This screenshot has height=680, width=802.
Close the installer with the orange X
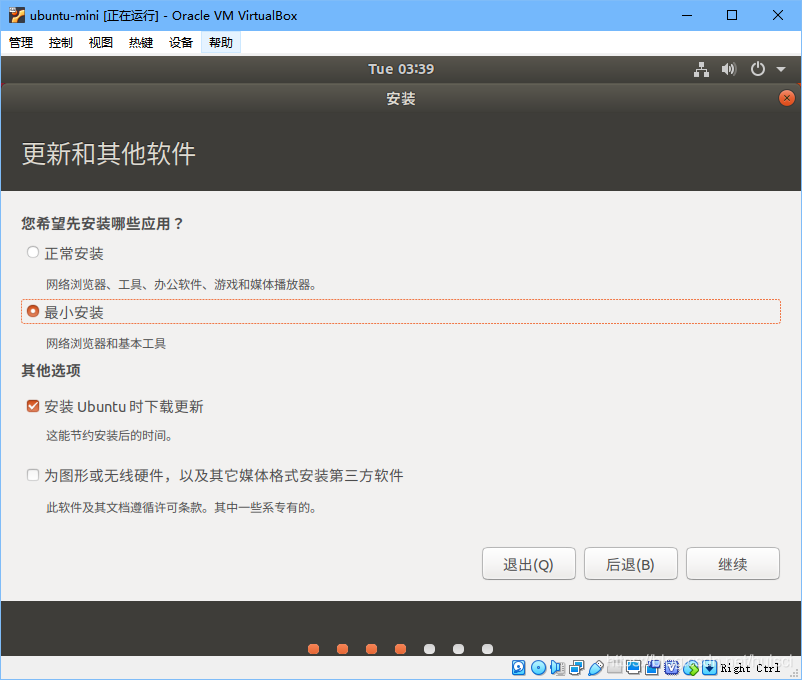pos(787,98)
